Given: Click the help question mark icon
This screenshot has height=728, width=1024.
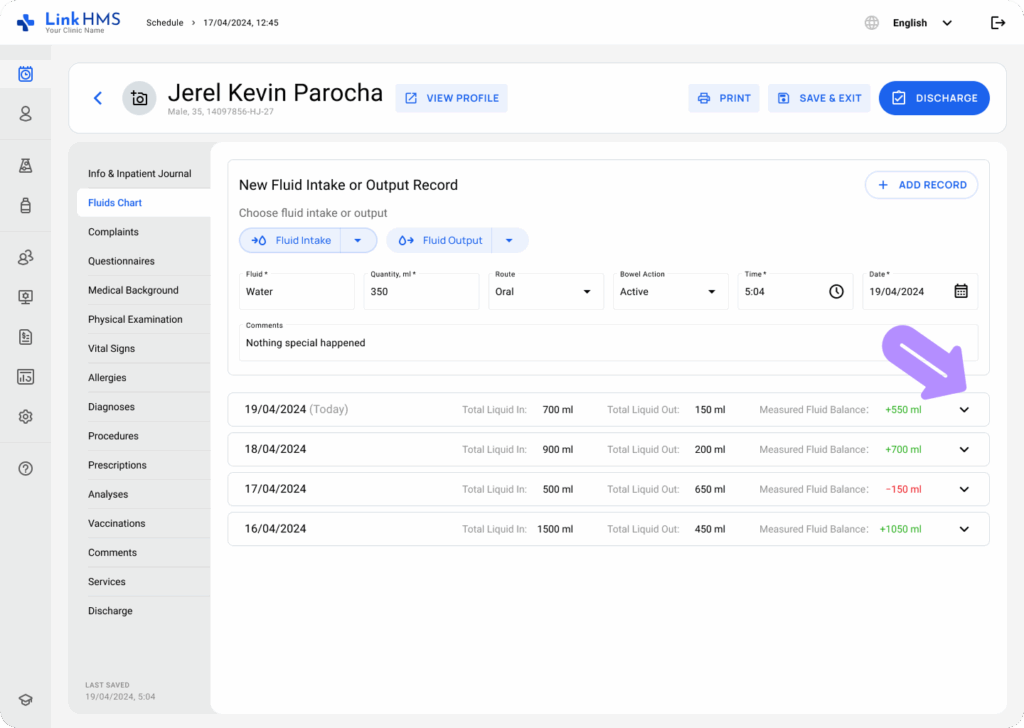Looking at the screenshot, I should coord(26,468).
